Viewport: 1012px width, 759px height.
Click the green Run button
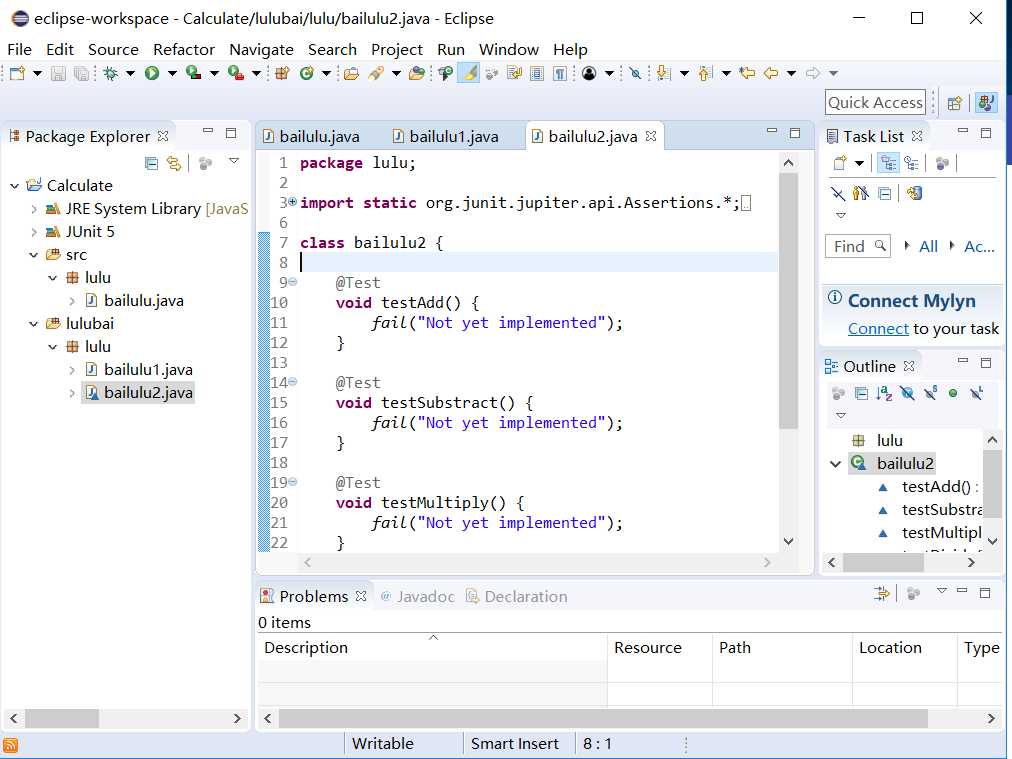152,73
